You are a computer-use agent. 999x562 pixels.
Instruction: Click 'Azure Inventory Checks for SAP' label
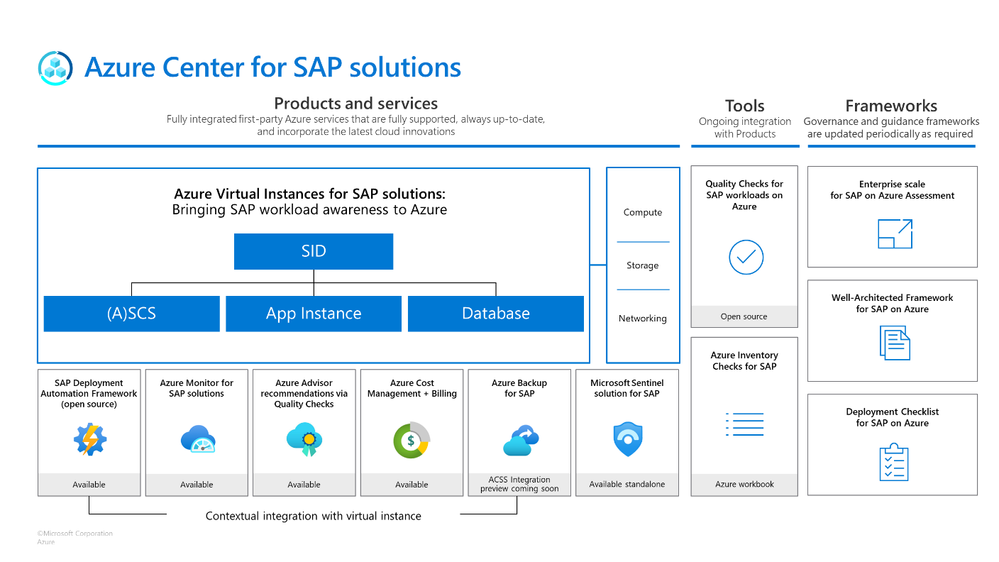tap(745, 361)
